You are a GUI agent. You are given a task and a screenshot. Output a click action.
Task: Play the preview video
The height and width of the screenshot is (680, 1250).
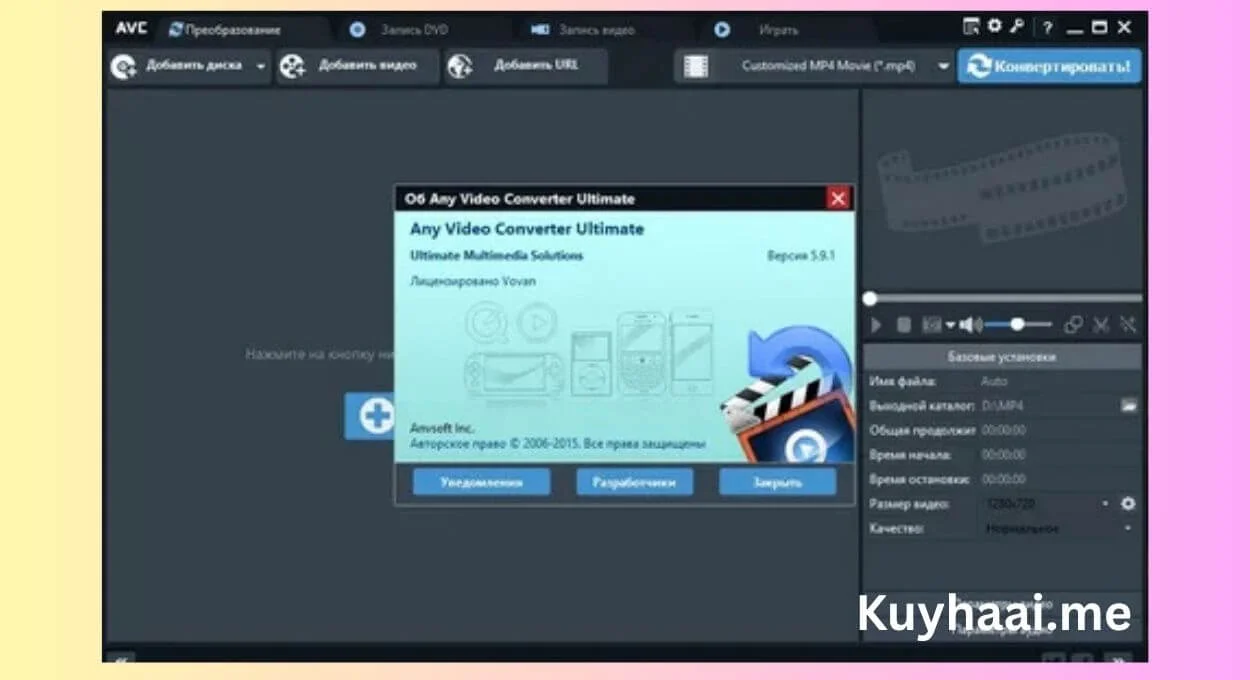coord(877,324)
